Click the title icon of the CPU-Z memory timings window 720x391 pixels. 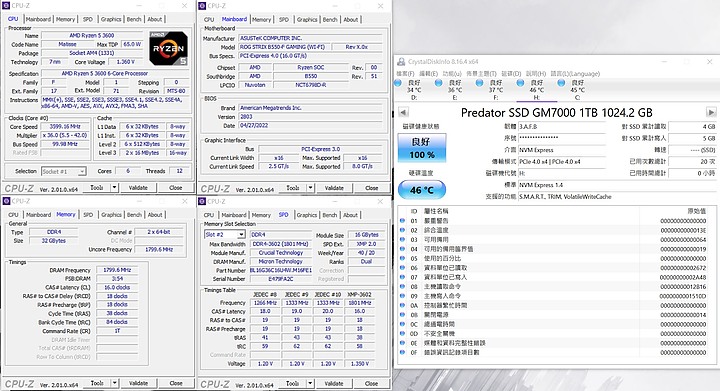[x=6, y=201]
